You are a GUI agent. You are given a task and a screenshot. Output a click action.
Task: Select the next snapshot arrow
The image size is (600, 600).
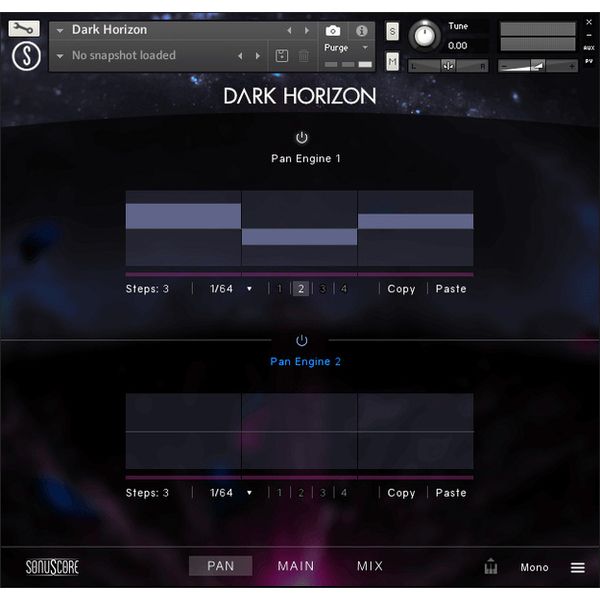[x=258, y=56]
